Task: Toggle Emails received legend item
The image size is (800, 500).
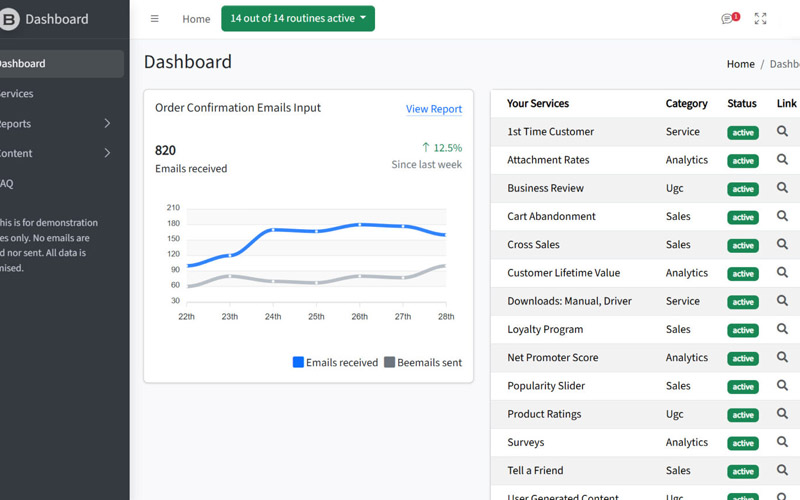Action: pyautogui.click(x=335, y=362)
